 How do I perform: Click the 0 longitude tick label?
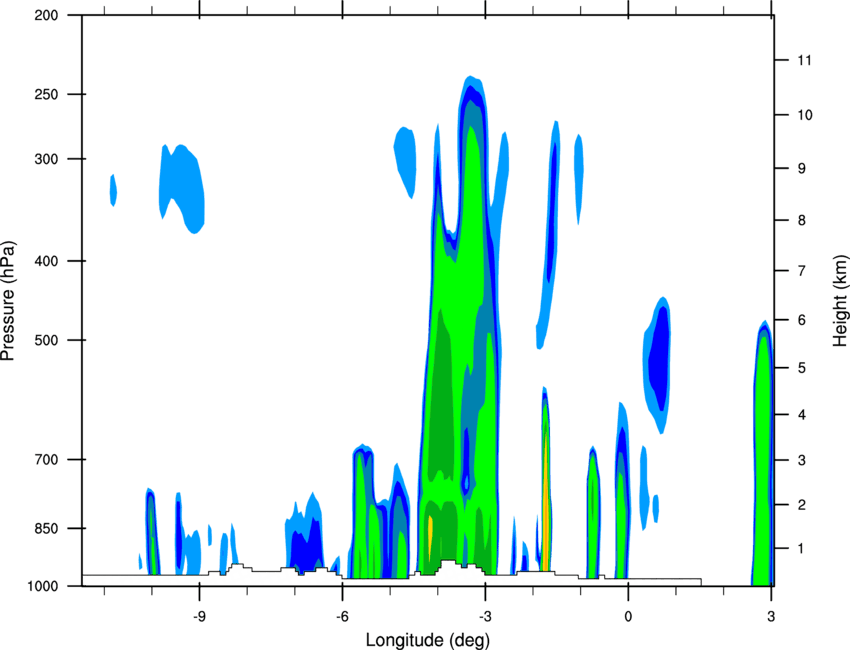[x=628, y=617]
